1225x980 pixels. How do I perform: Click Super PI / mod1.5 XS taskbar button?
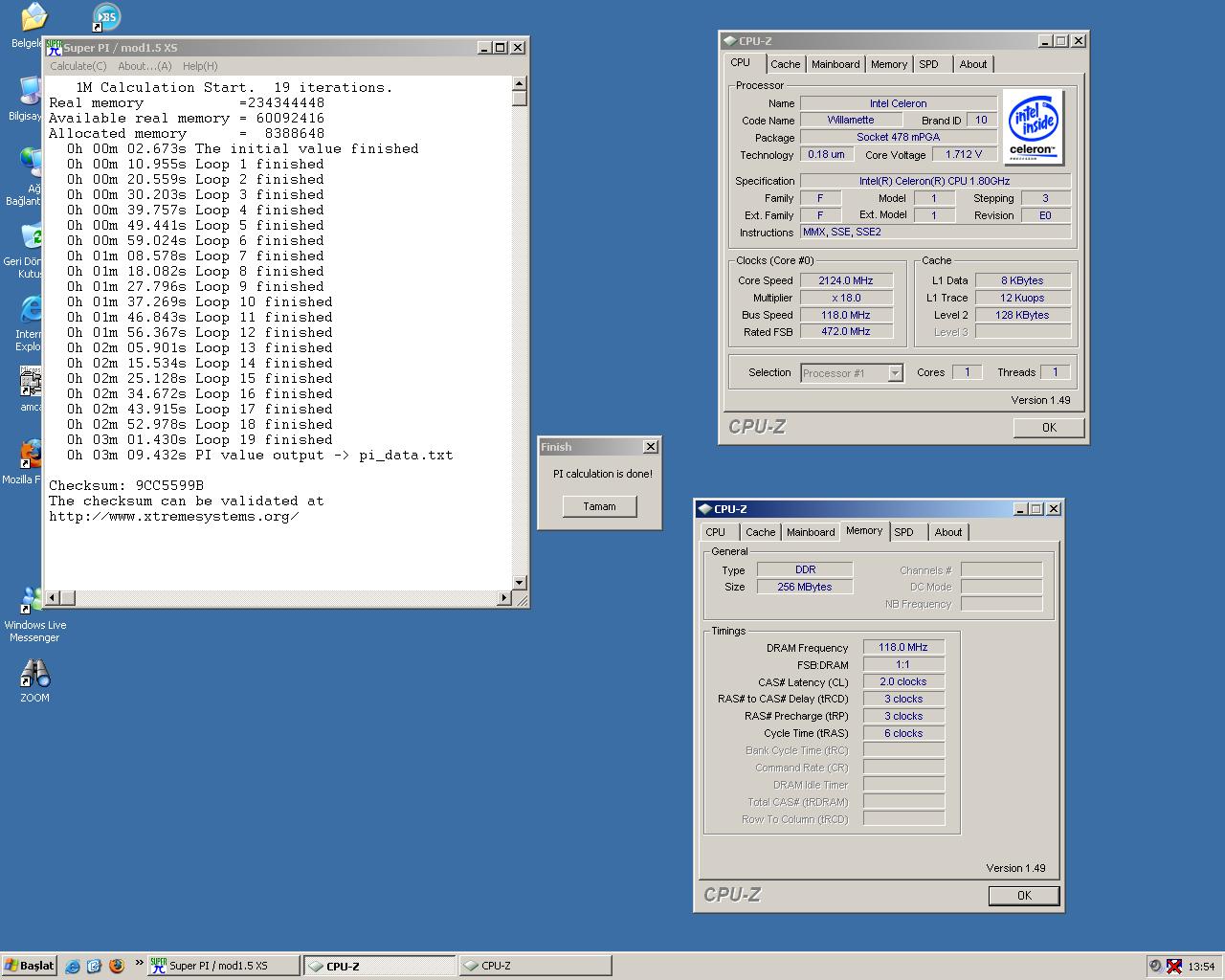[x=223, y=966]
